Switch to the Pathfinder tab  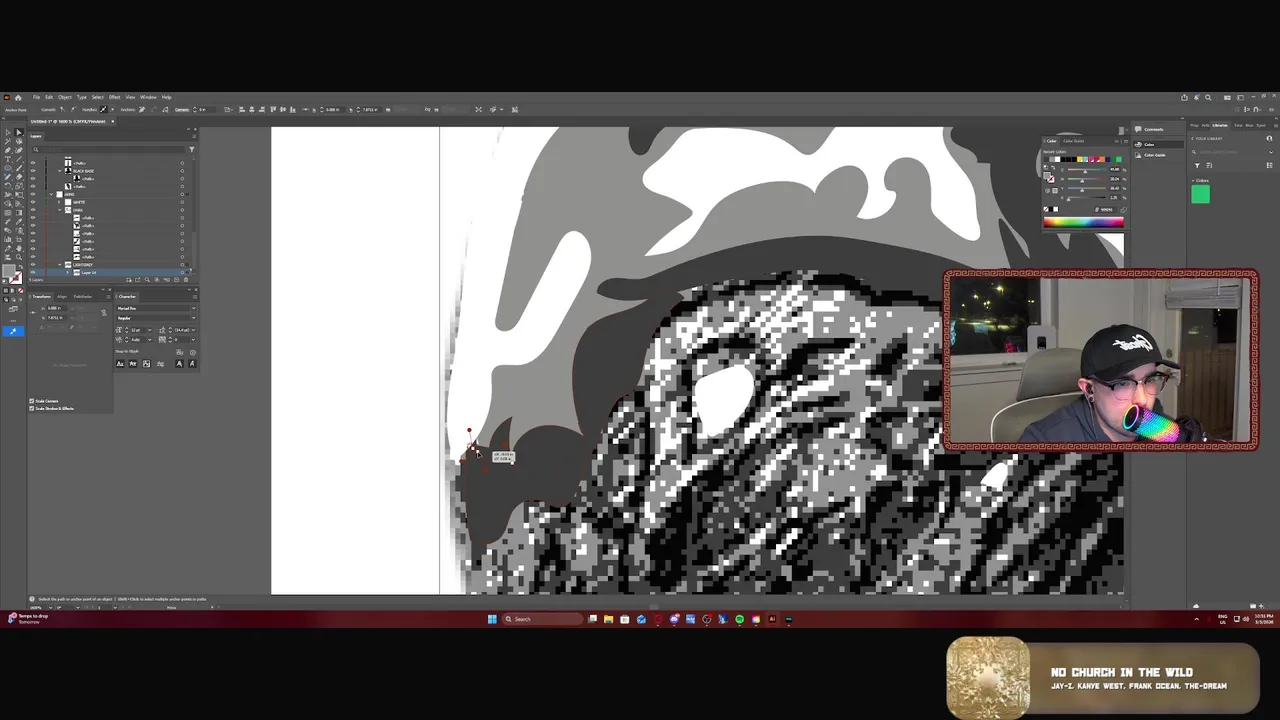click(83, 297)
